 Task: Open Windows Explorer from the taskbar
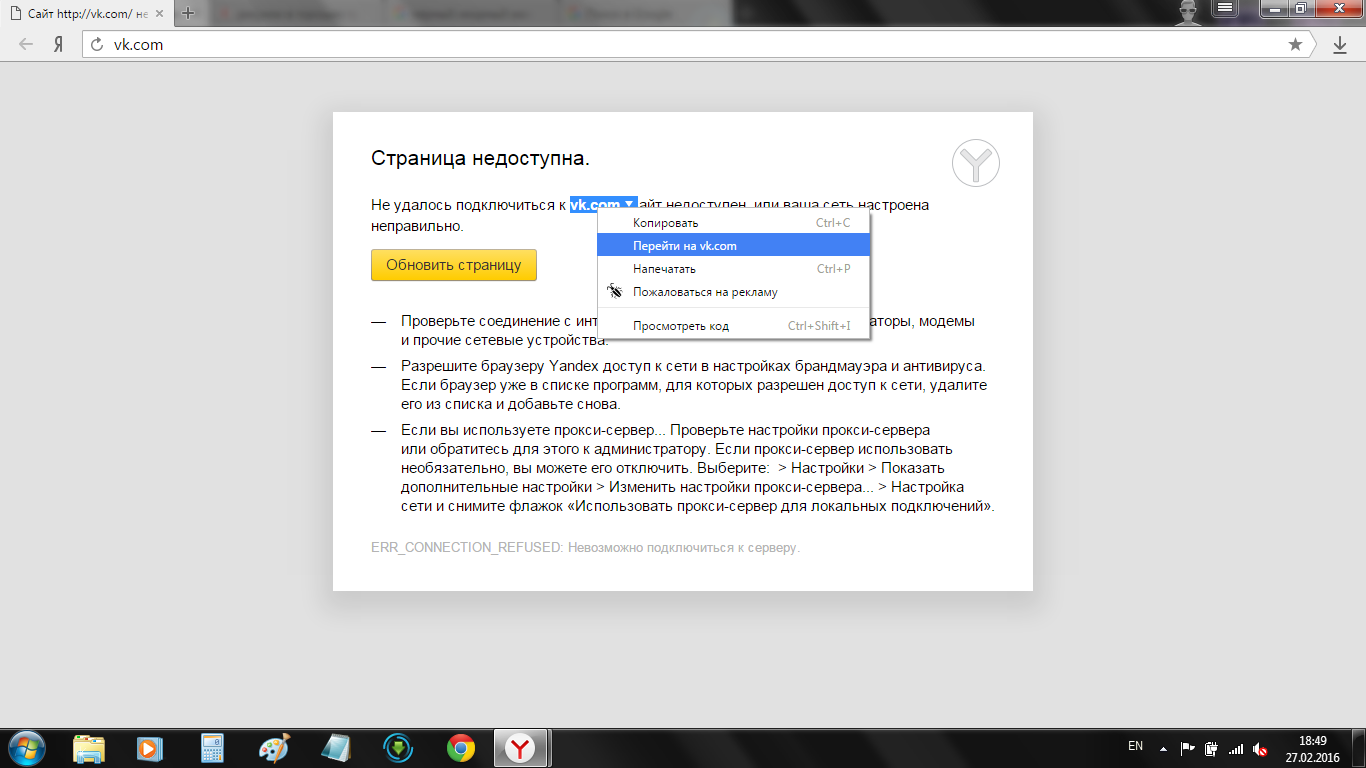pyautogui.click(x=91, y=748)
